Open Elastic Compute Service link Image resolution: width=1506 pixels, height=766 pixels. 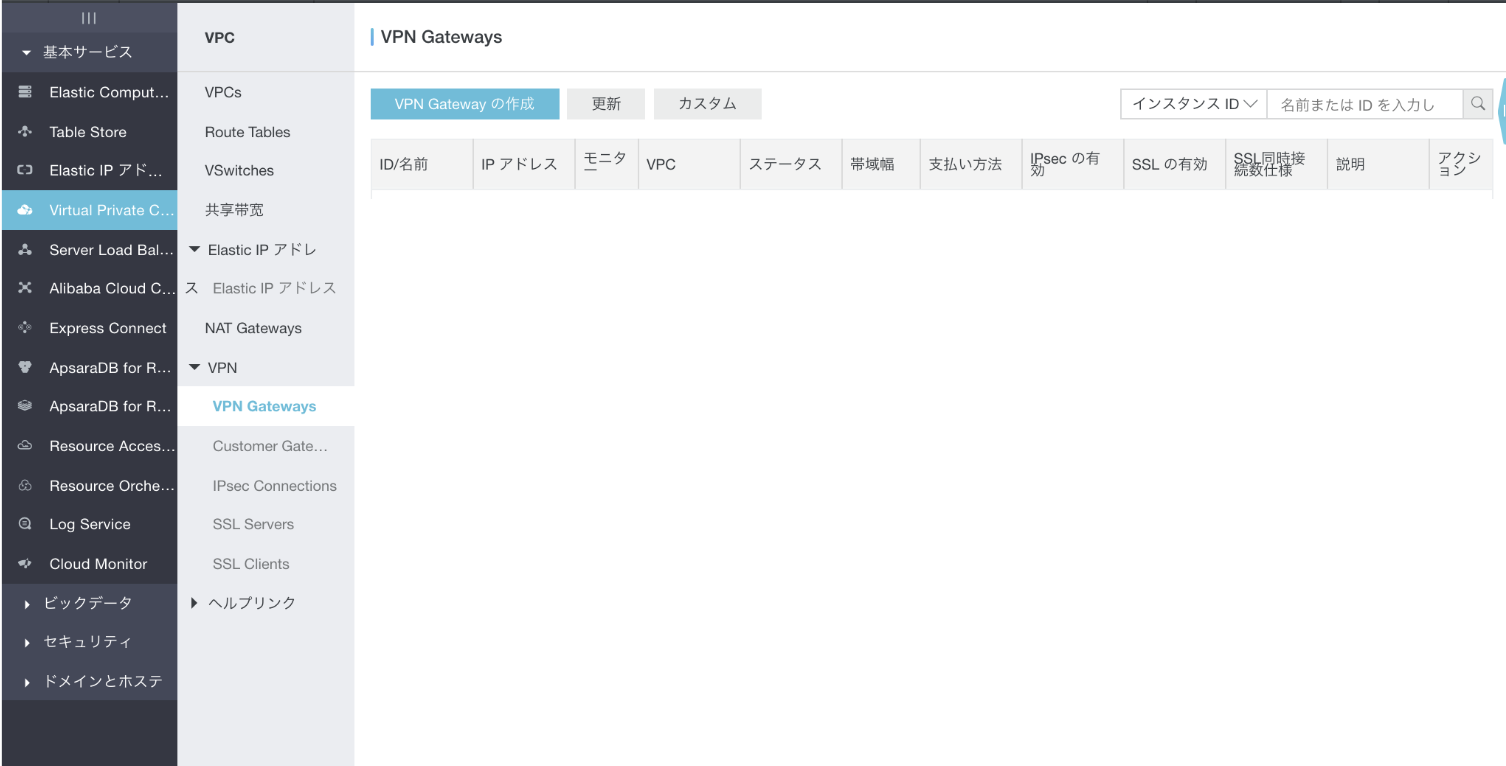pos(109,92)
